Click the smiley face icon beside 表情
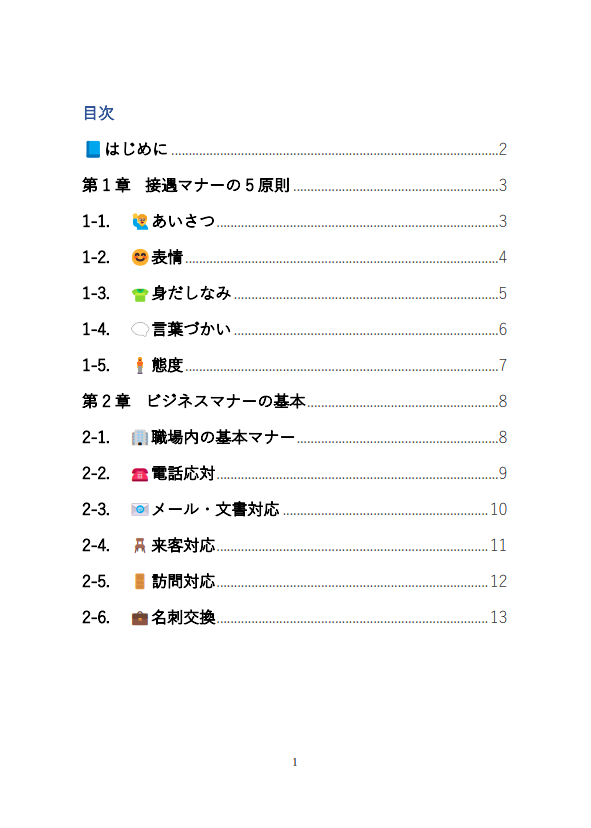Screen dimensions: 591x828 (140, 257)
